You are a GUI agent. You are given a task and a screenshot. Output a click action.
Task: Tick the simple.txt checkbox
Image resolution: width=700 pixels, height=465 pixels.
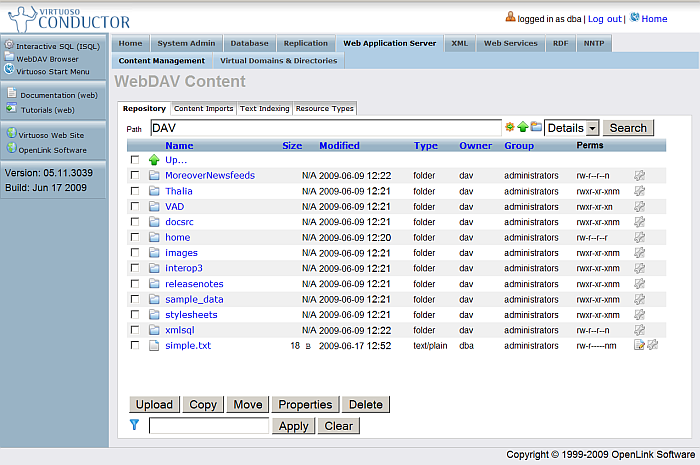click(135, 345)
